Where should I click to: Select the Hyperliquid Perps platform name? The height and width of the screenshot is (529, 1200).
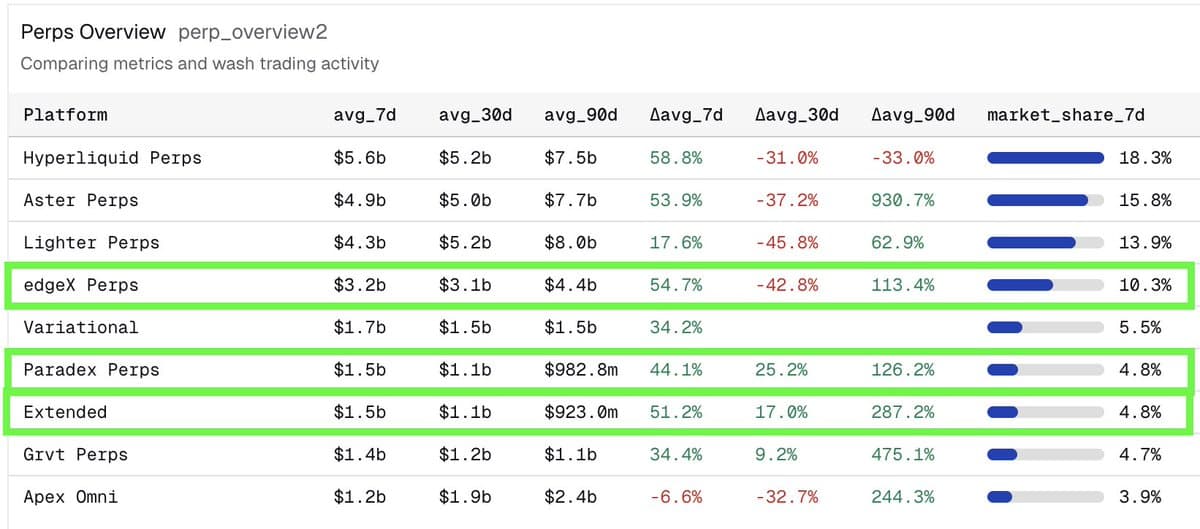(x=112, y=158)
